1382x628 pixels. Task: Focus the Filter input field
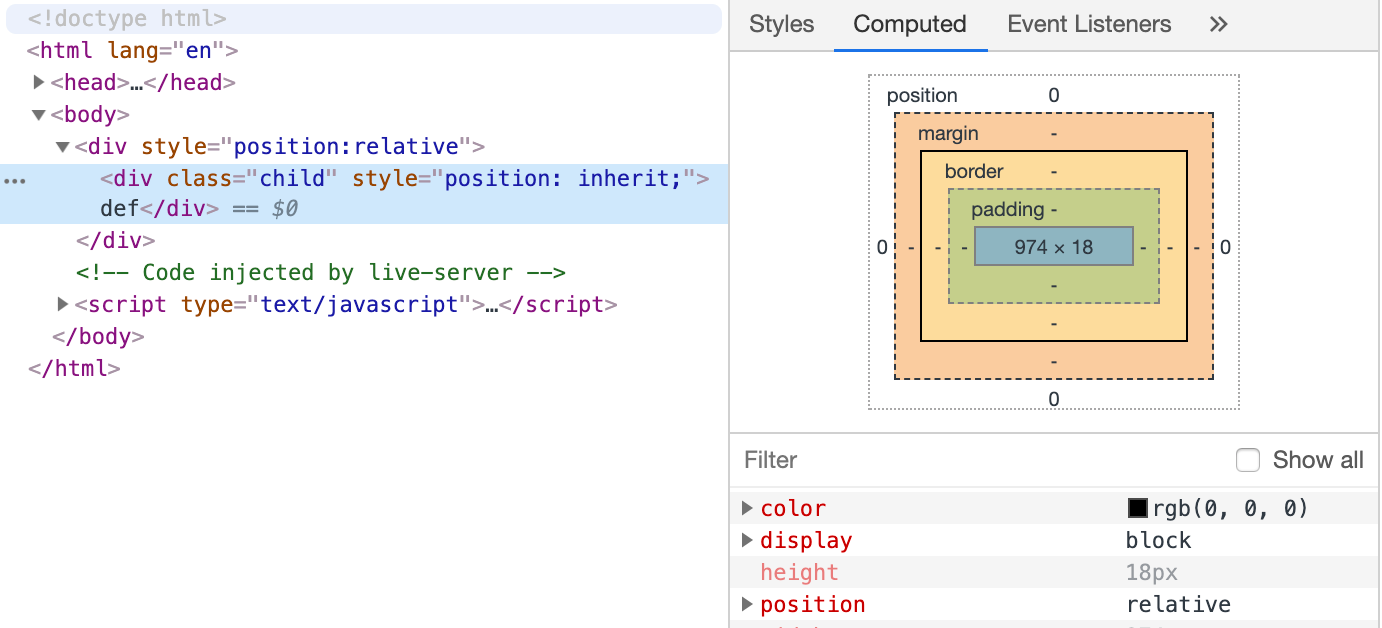pos(980,460)
